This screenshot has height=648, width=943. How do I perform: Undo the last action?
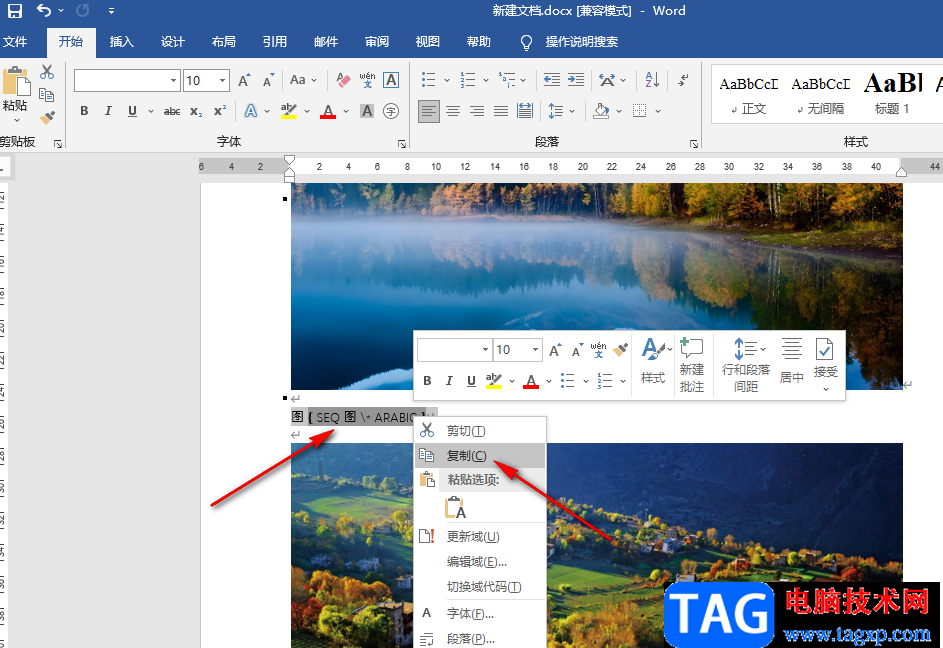point(44,10)
